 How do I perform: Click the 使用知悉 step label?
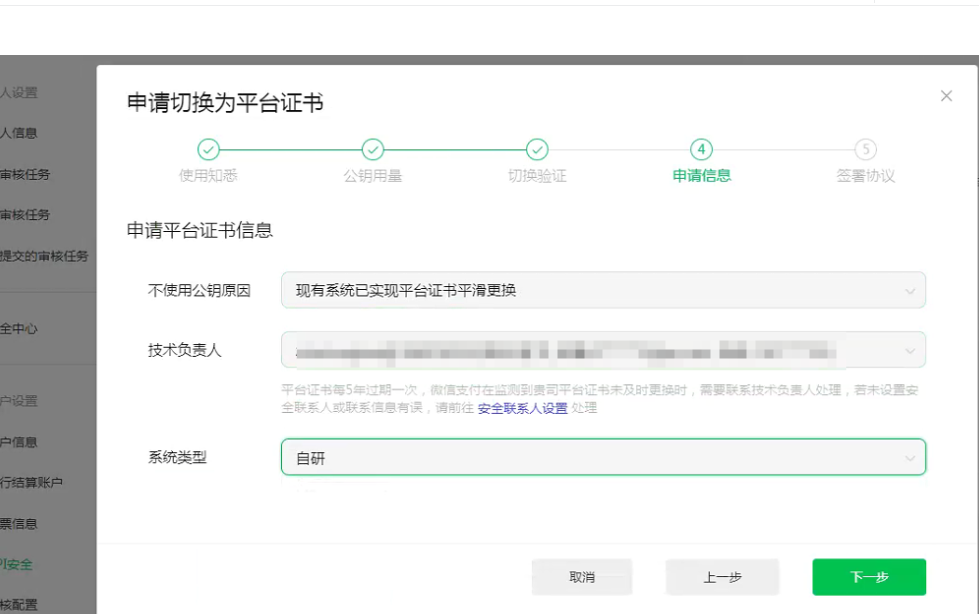tap(208, 176)
